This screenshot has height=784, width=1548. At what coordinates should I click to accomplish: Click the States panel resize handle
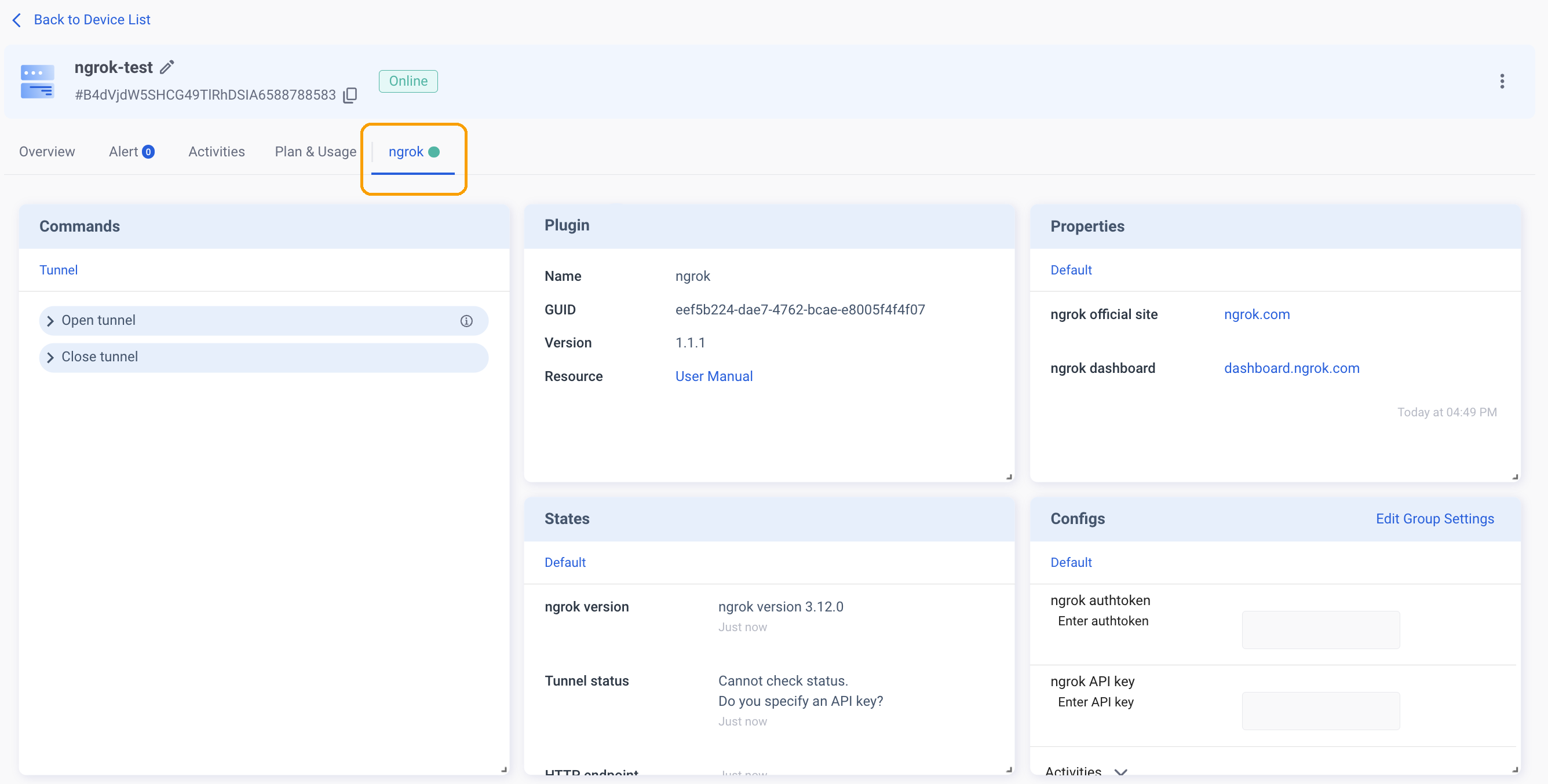[1009, 769]
